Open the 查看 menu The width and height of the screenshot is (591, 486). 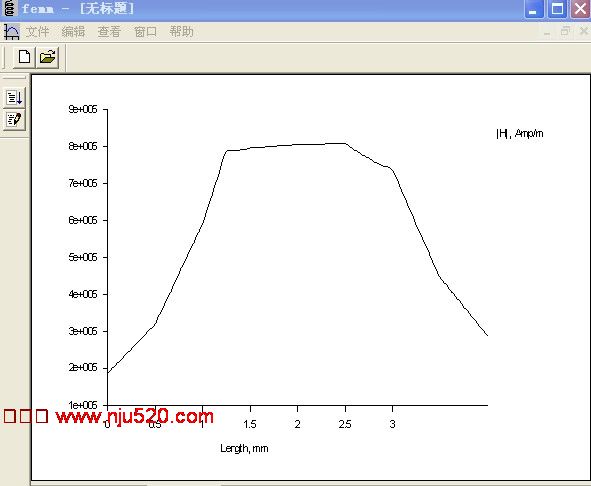click(x=109, y=32)
